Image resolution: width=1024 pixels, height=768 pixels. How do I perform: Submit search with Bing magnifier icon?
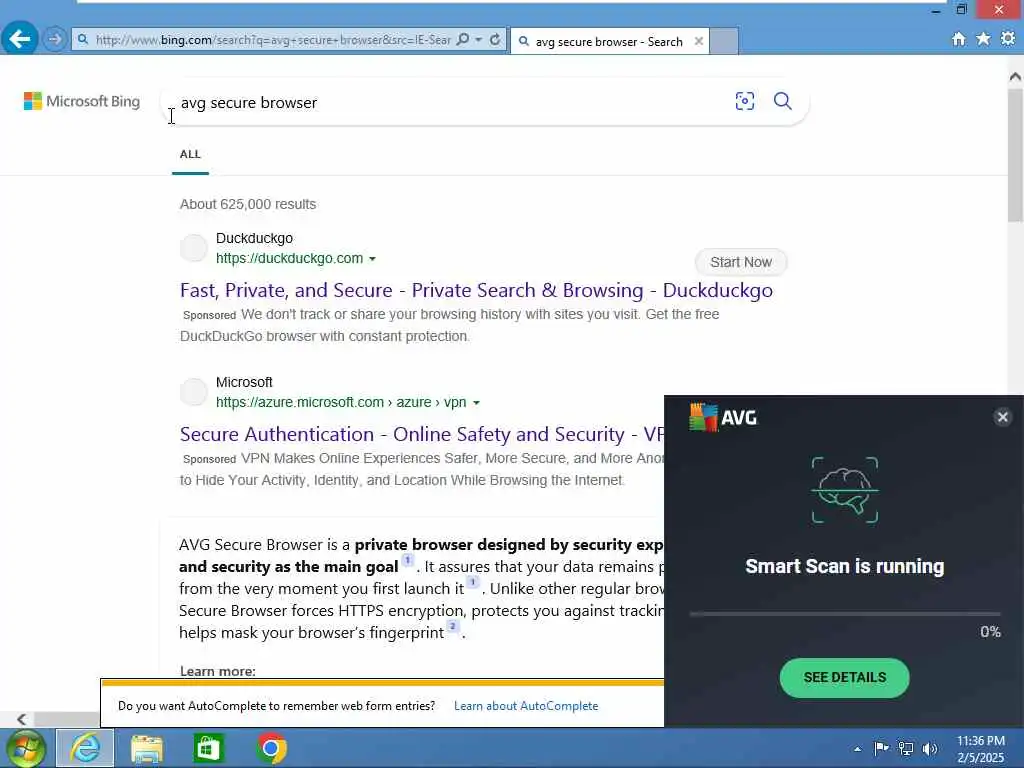(783, 101)
